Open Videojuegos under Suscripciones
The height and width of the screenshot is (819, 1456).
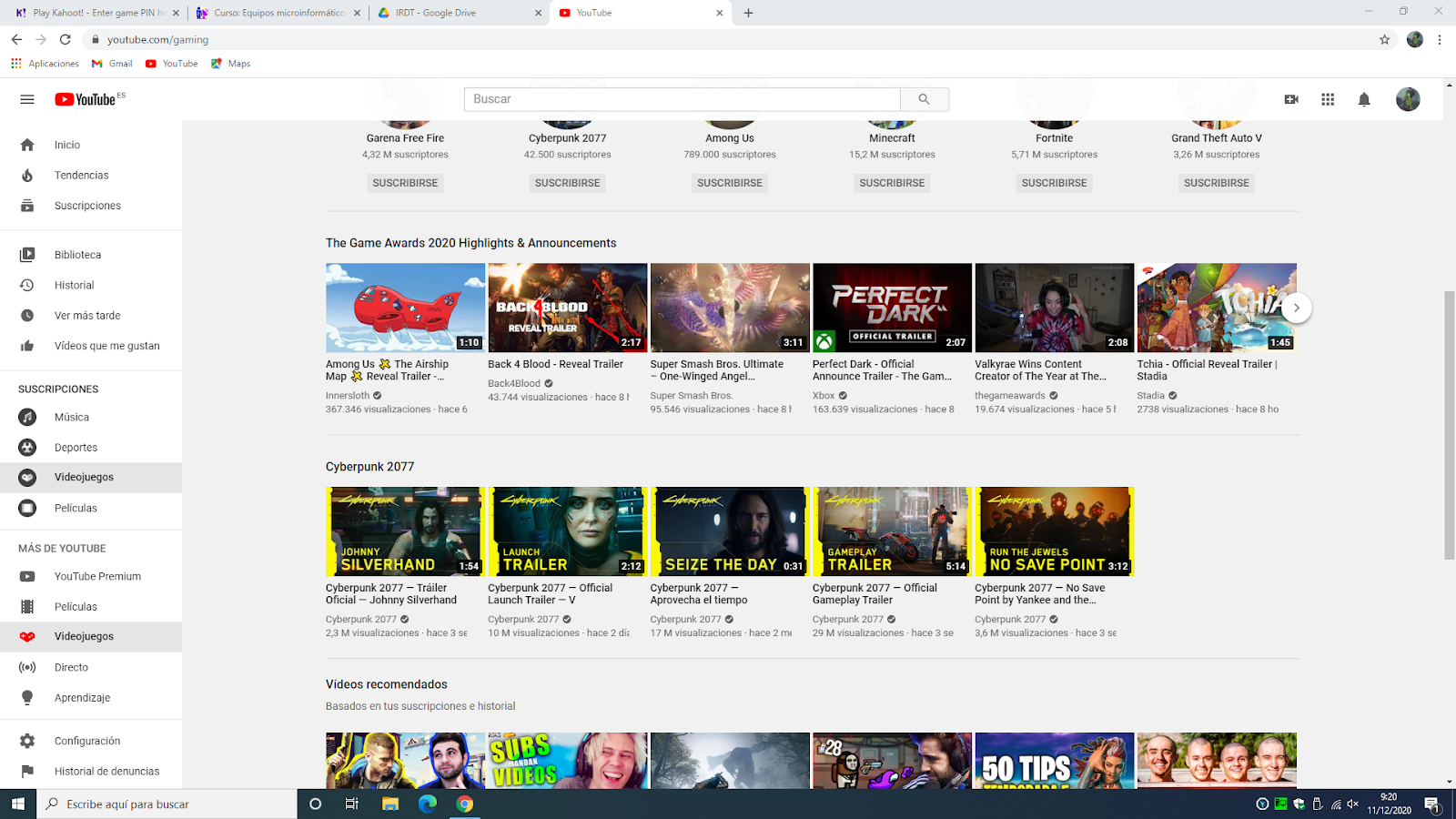pyautogui.click(x=91, y=477)
